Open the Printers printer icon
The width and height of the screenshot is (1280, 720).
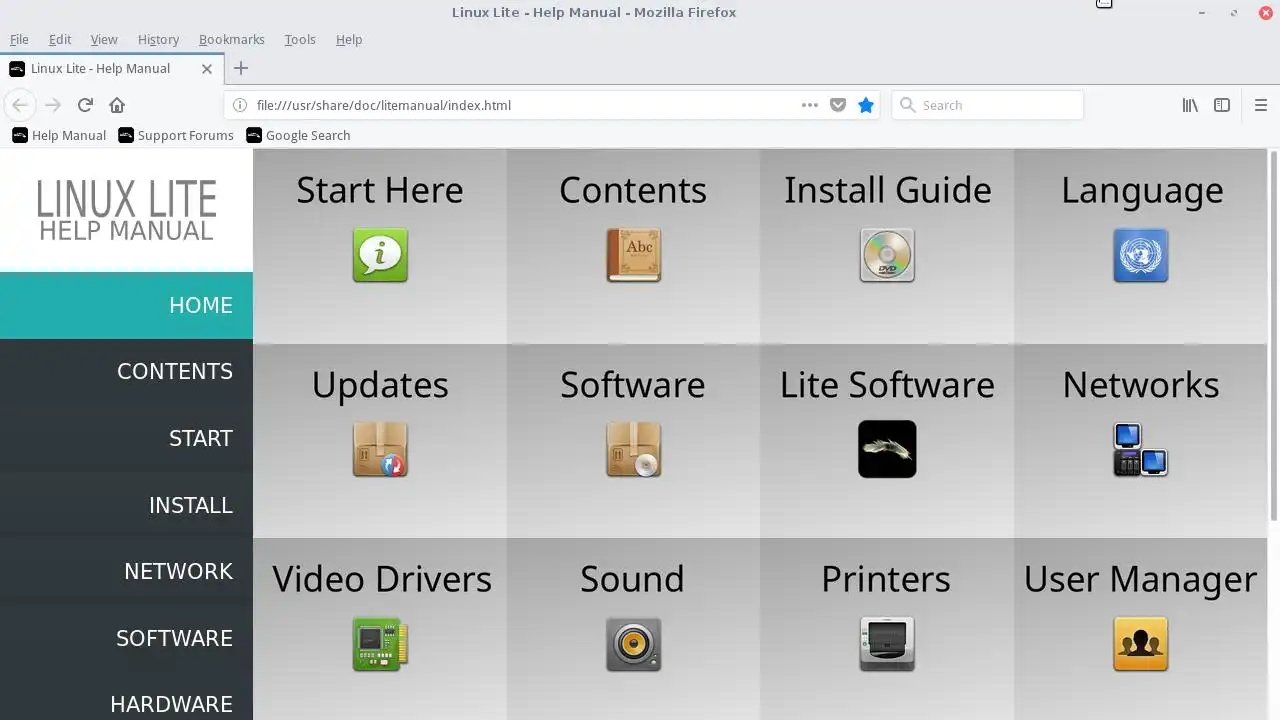click(887, 644)
